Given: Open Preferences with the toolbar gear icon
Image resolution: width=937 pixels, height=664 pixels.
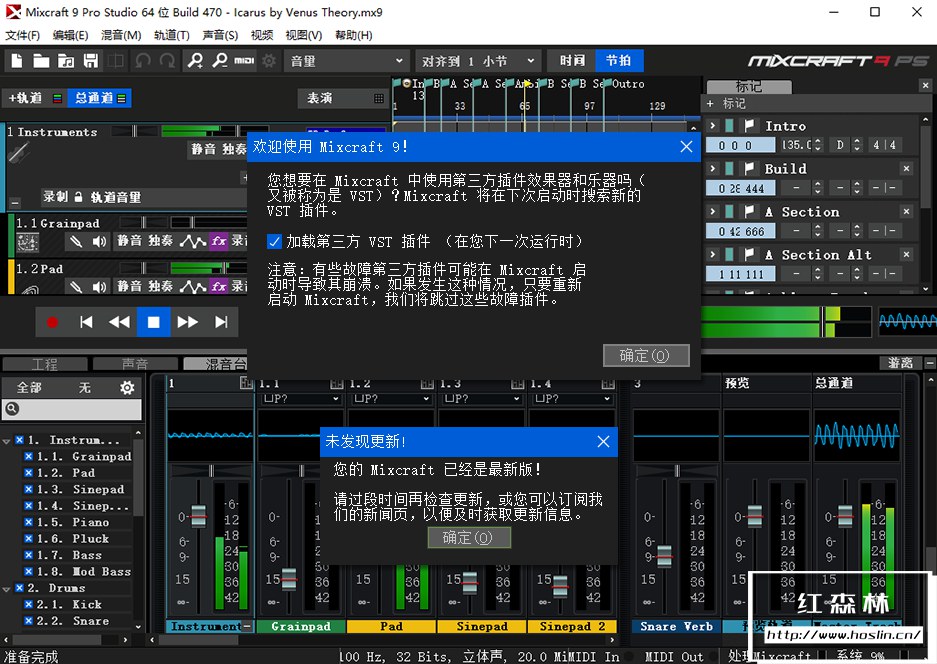Looking at the screenshot, I should (269, 60).
